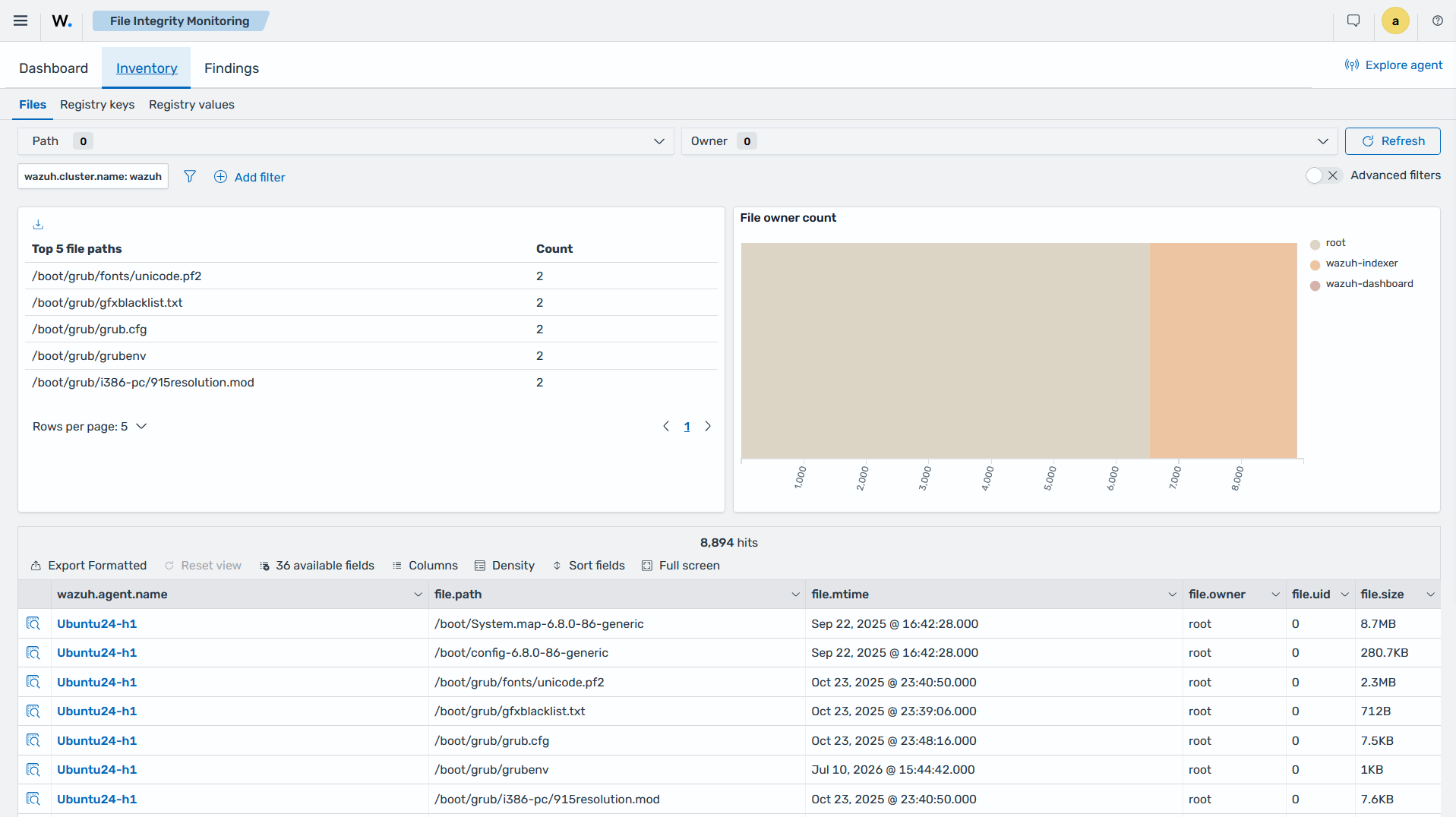Inspect document for /boot/grub/gfxblacklist.txt row
1456x817 pixels.
33,711
